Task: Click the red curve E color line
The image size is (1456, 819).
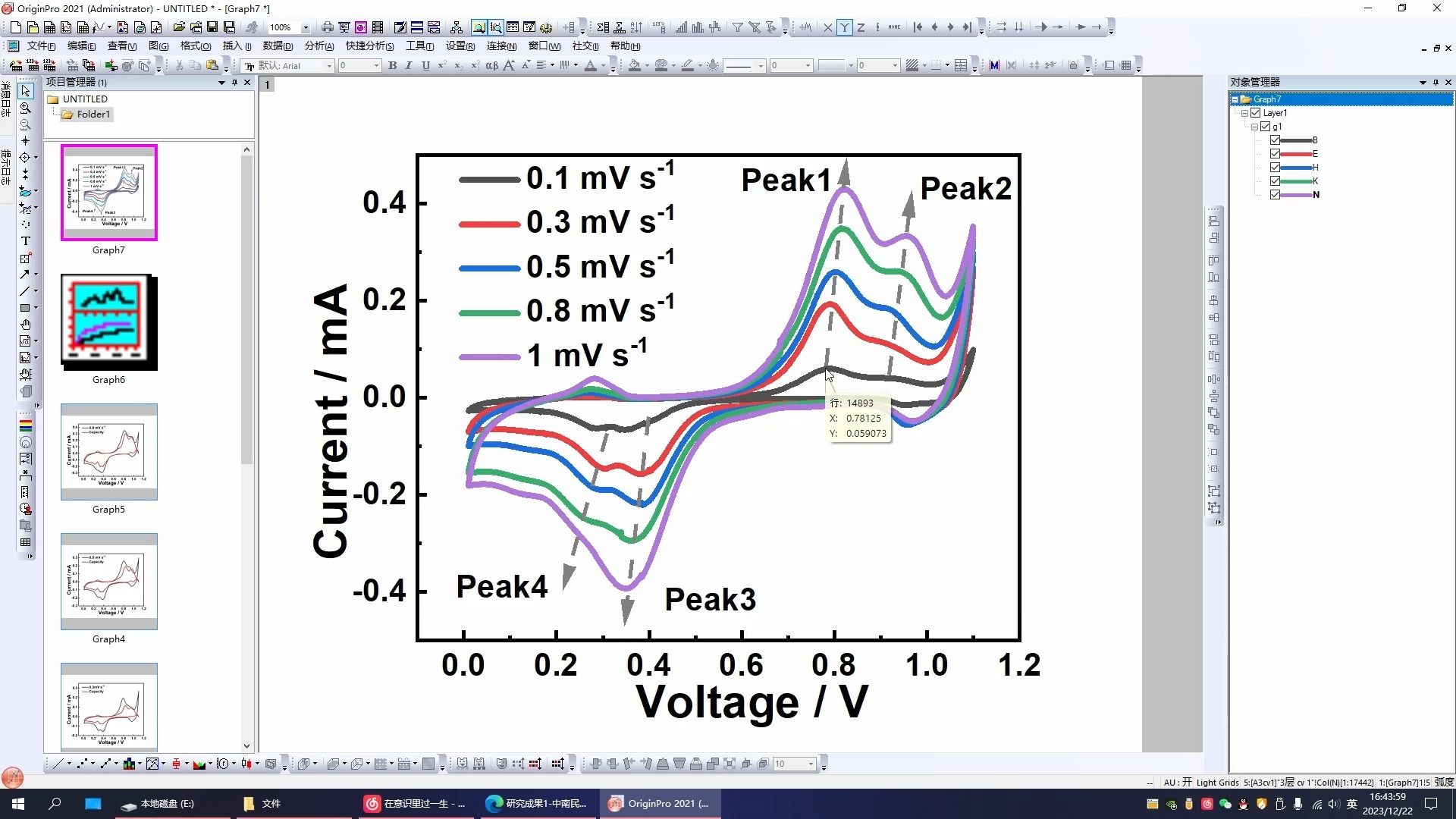Action: pos(1295,154)
